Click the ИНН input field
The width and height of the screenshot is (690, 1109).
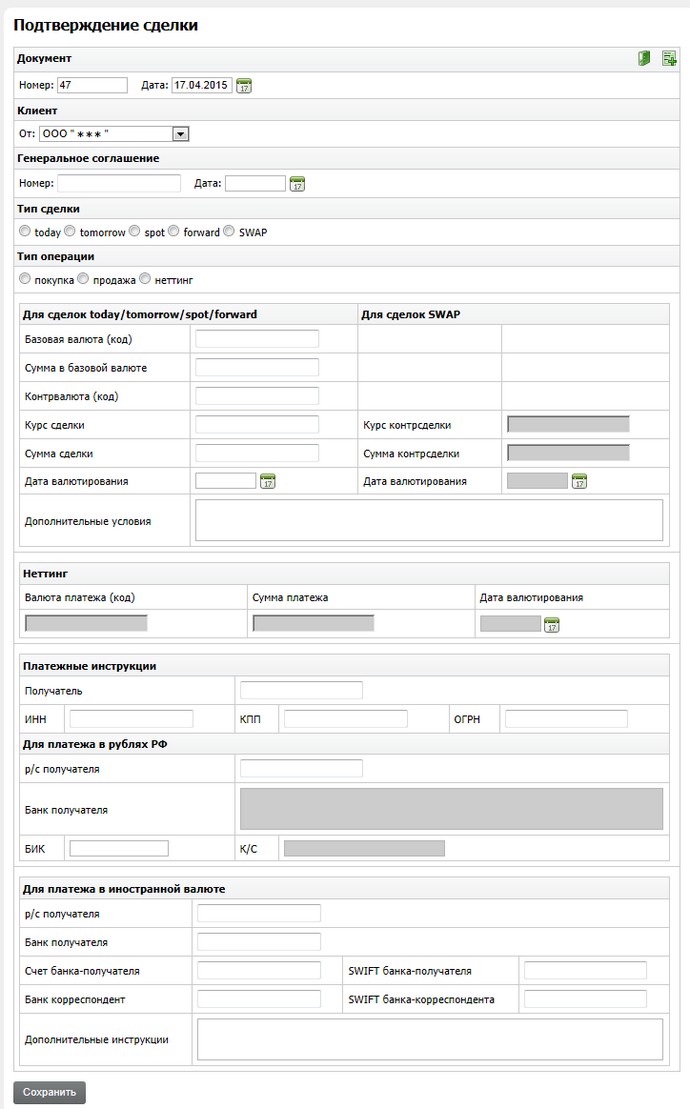[131, 719]
